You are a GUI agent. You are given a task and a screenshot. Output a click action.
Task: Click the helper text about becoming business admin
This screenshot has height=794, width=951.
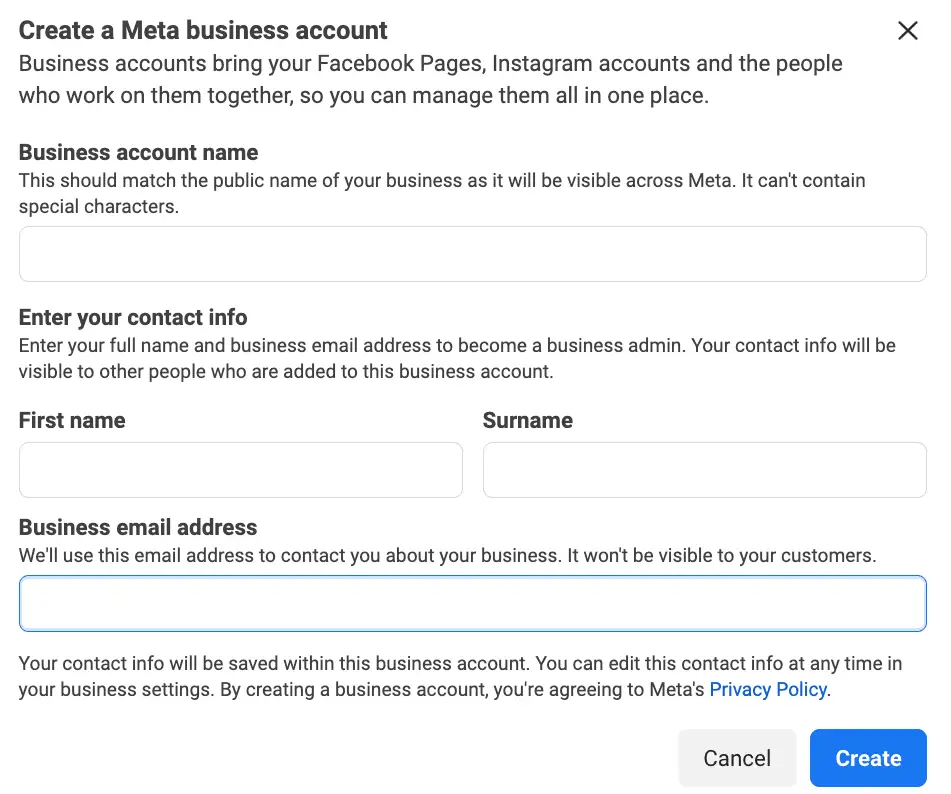click(456, 358)
